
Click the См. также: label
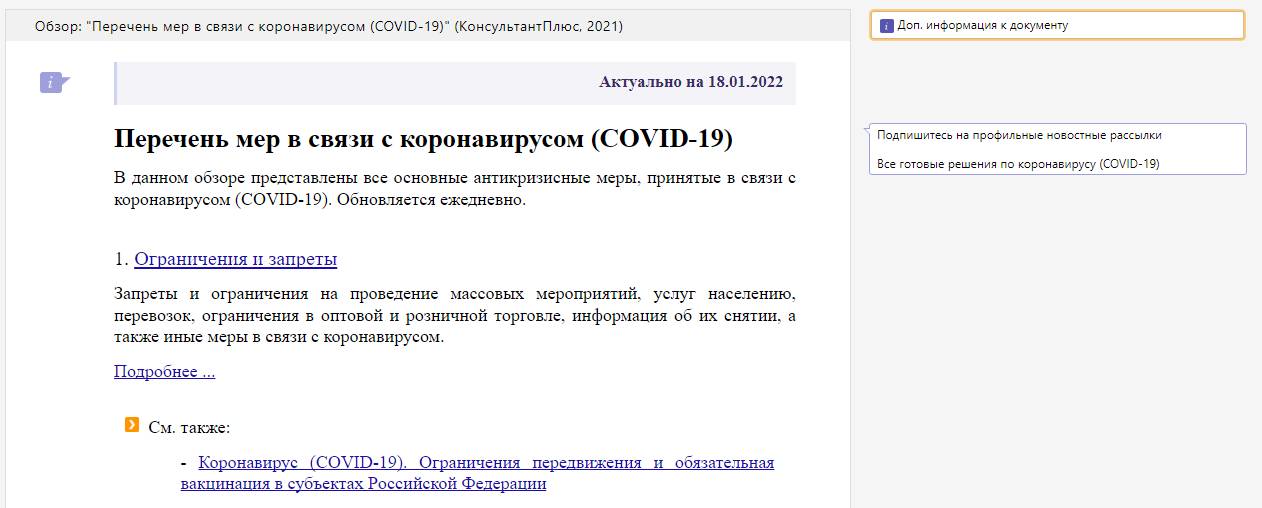(189, 428)
